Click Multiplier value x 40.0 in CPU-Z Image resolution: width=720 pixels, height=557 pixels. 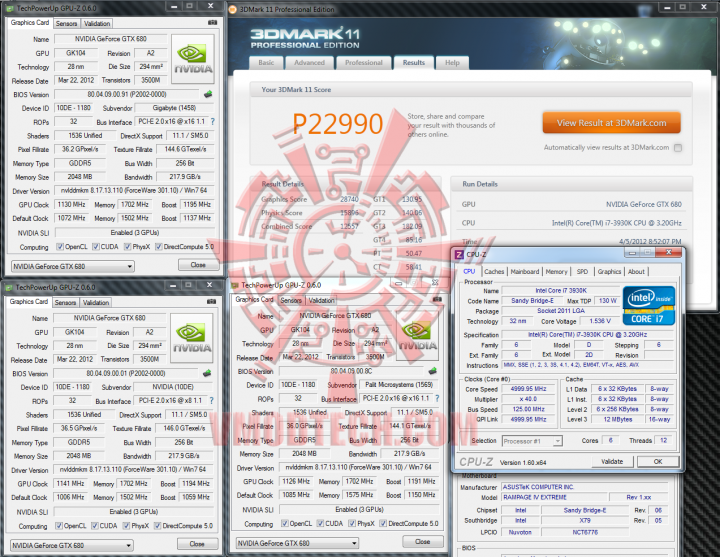(528, 399)
